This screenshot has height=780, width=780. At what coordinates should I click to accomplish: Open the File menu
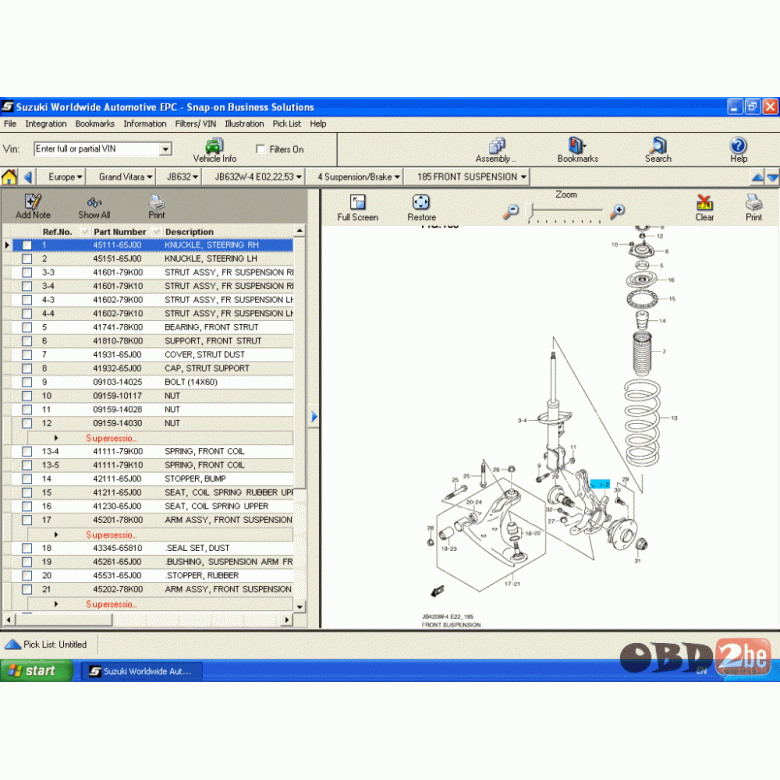(x=10, y=124)
